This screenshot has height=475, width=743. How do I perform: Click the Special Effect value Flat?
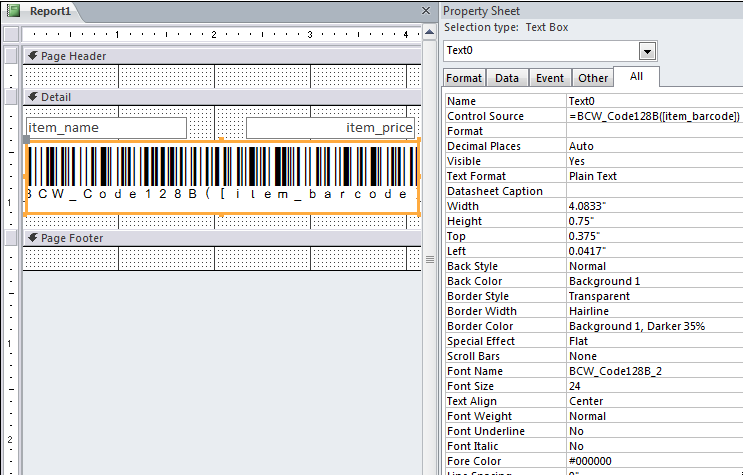coord(655,341)
